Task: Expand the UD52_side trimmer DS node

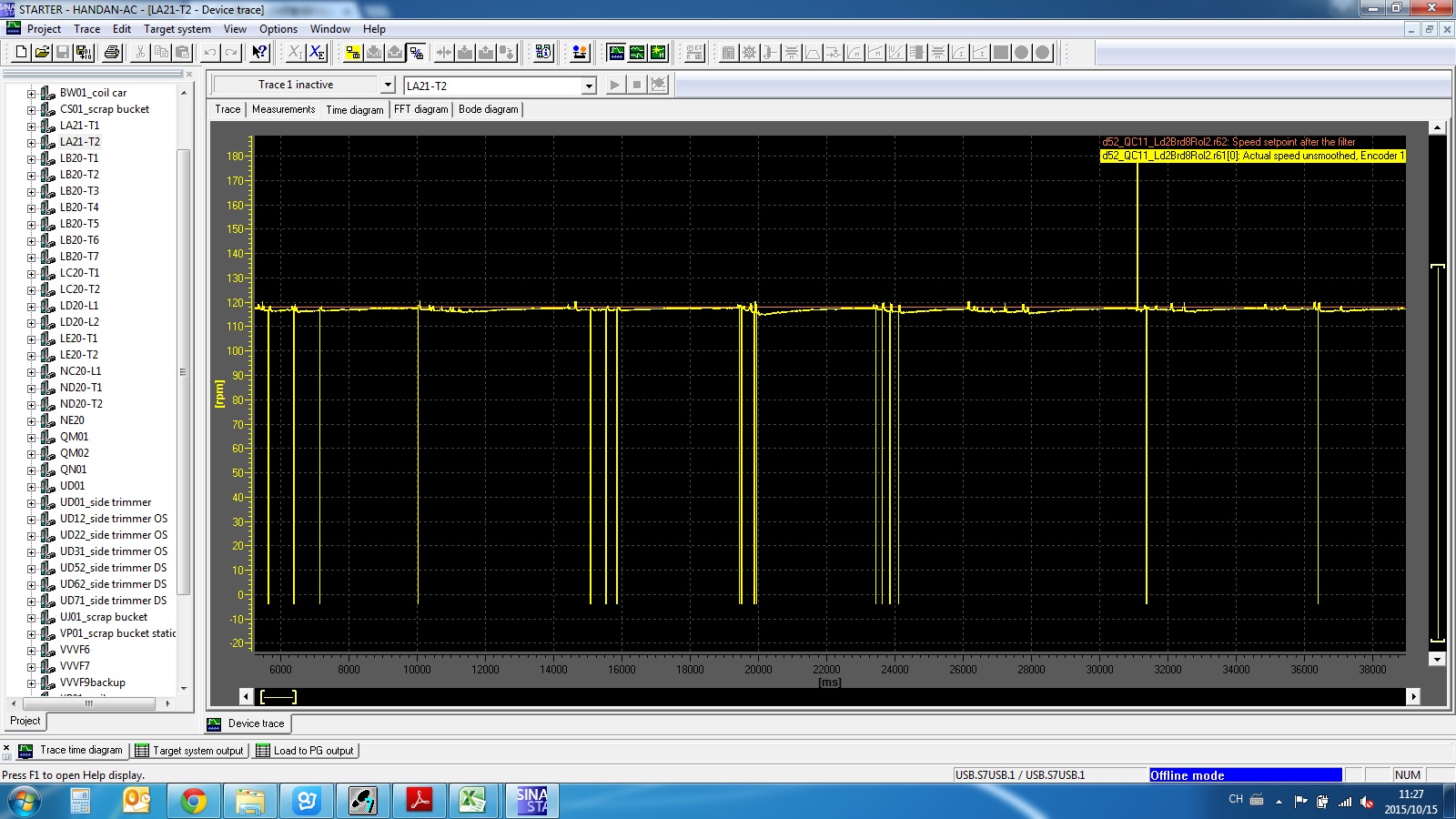Action: [31, 569]
